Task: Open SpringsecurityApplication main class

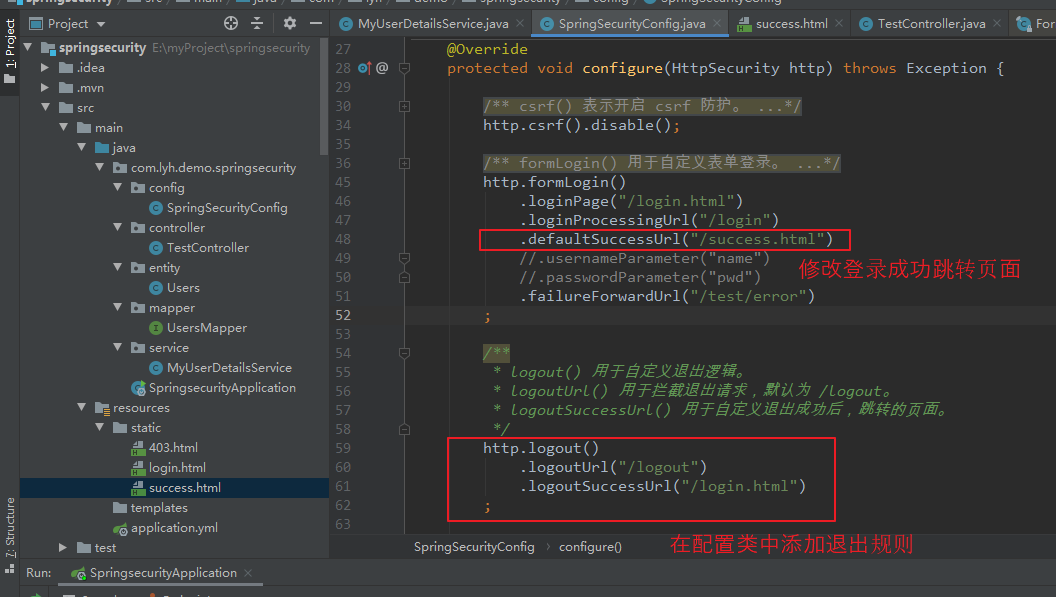Action: pyautogui.click(x=222, y=388)
